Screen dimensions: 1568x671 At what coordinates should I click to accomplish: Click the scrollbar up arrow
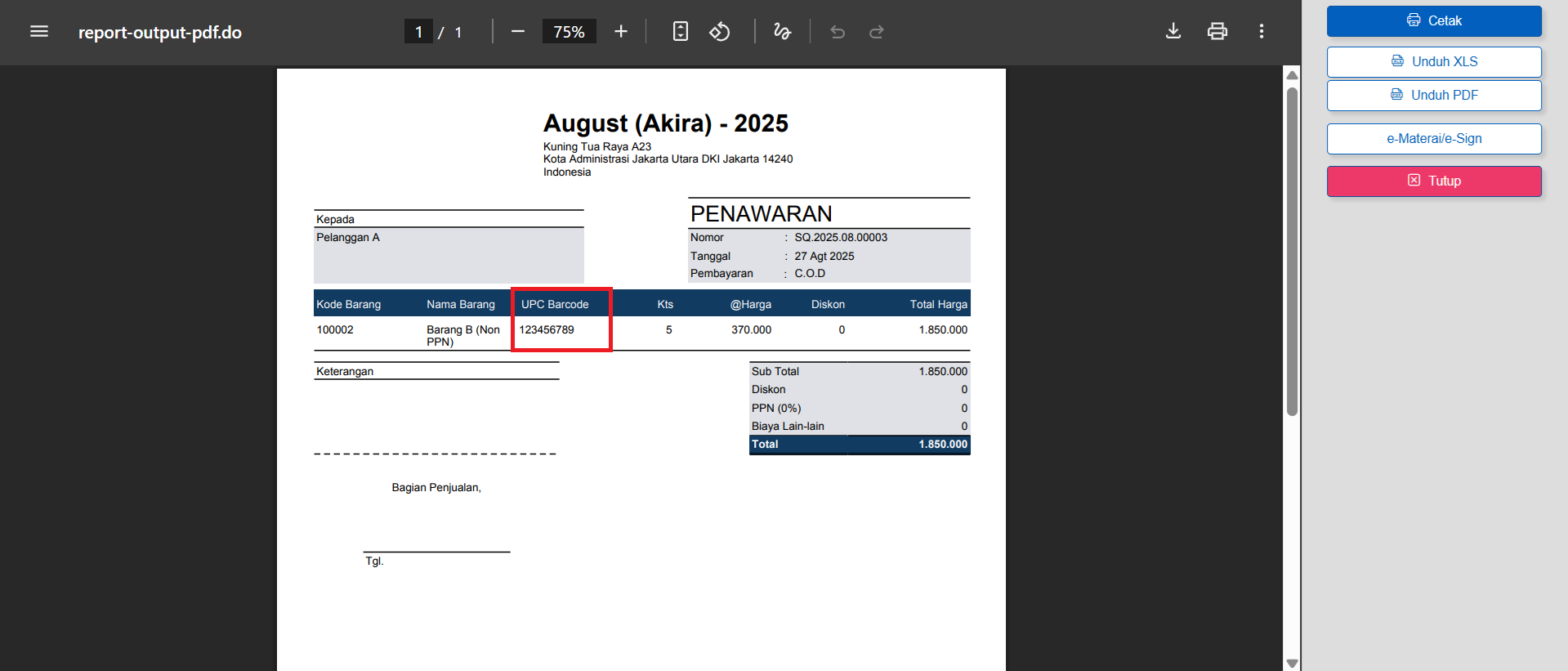tap(1292, 75)
